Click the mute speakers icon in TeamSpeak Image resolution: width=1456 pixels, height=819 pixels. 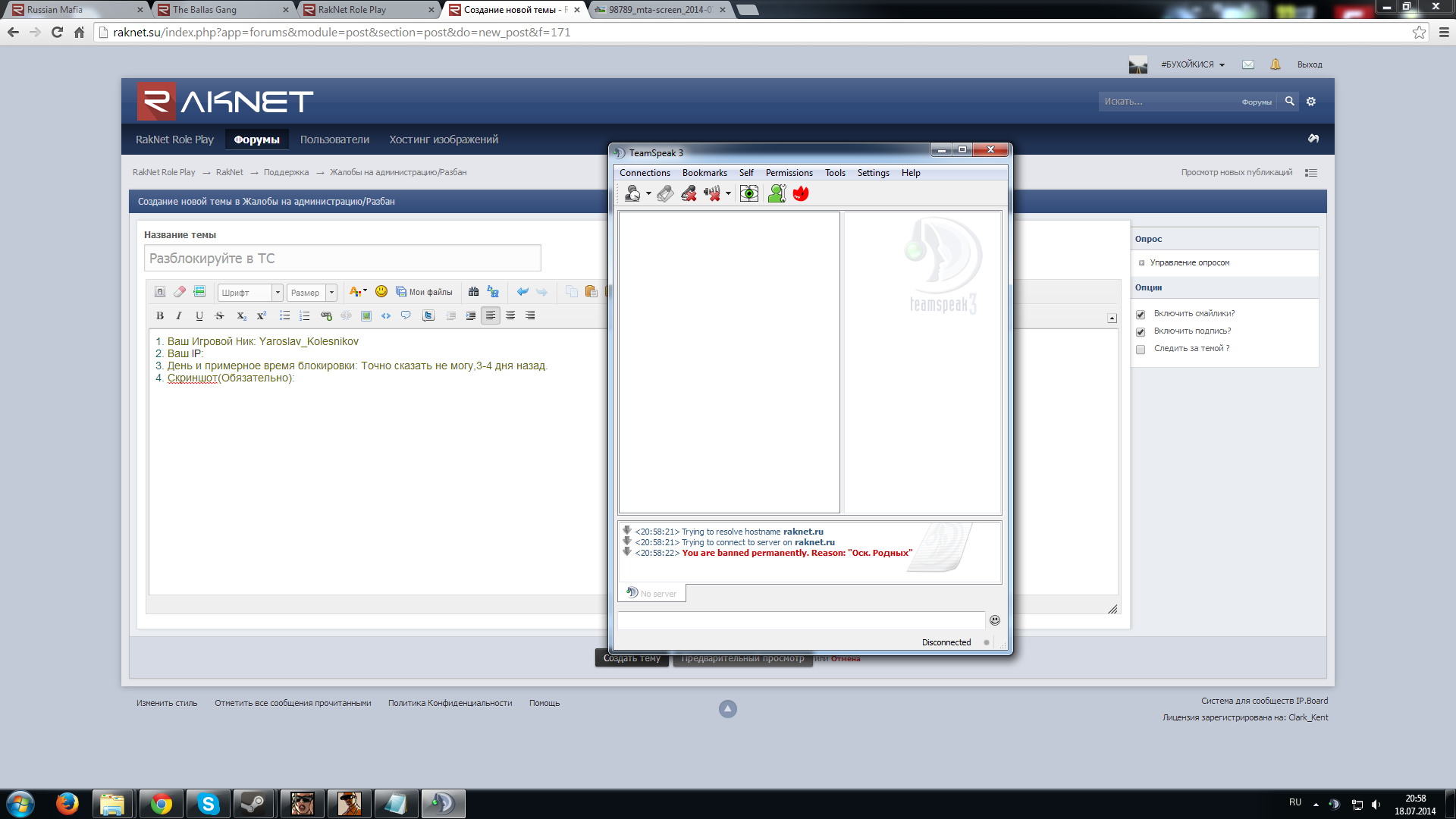[711, 194]
